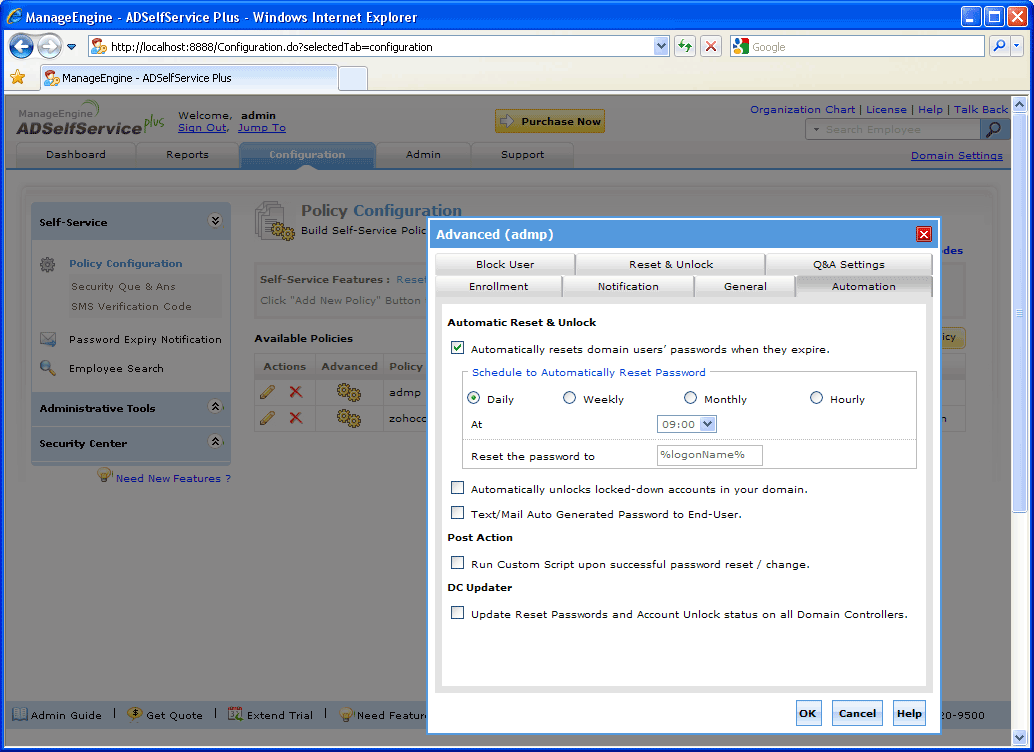Open the Dashboard main tab
Viewport: 1034px width, 752px height.
(x=76, y=154)
